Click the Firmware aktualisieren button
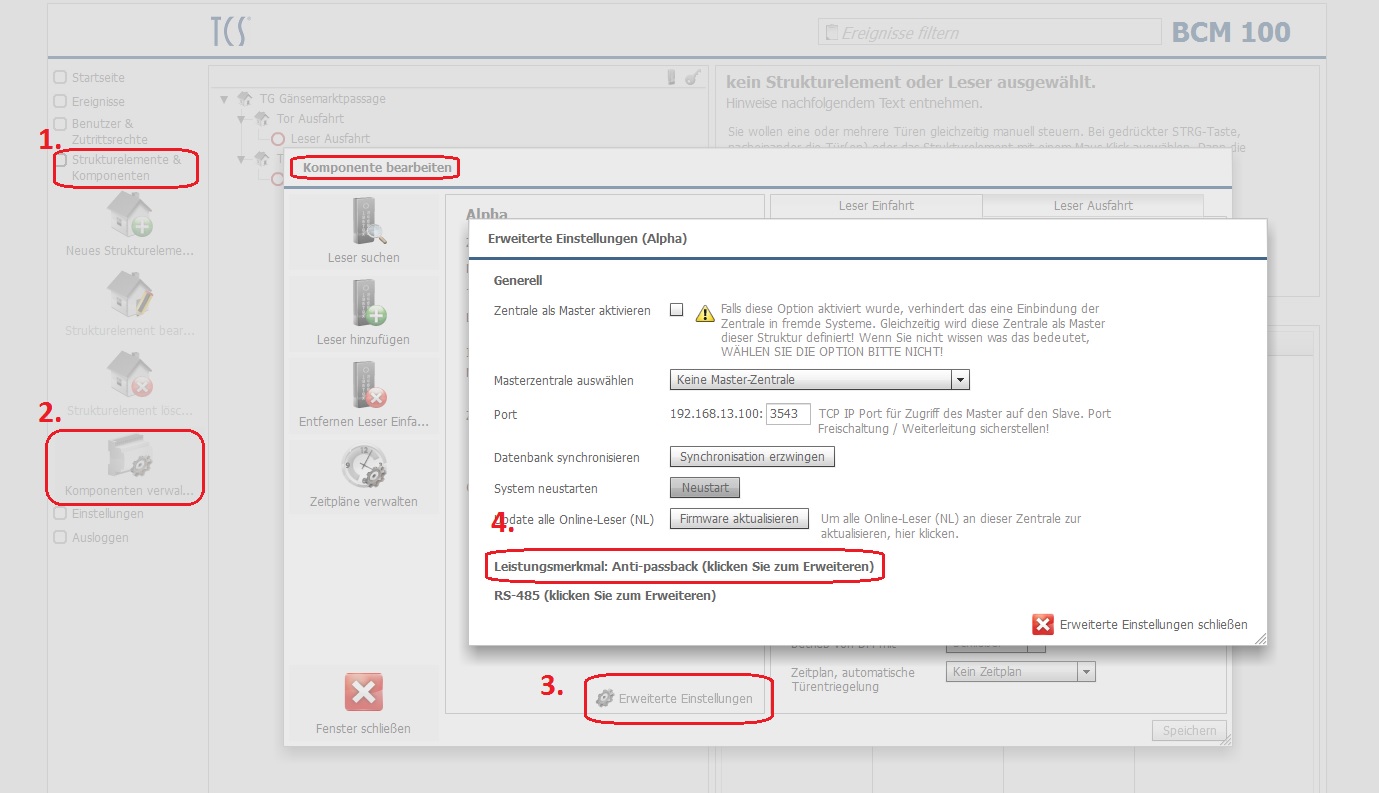Screen dimensions: 1379x793 point(739,519)
